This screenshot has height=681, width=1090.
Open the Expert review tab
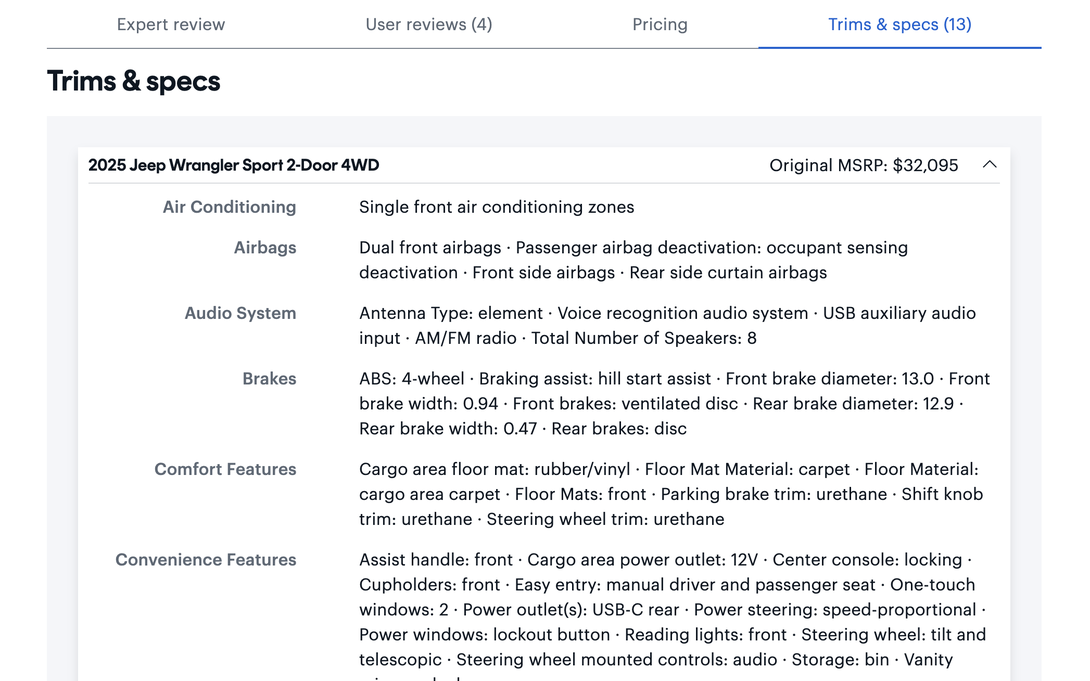pos(171,24)
